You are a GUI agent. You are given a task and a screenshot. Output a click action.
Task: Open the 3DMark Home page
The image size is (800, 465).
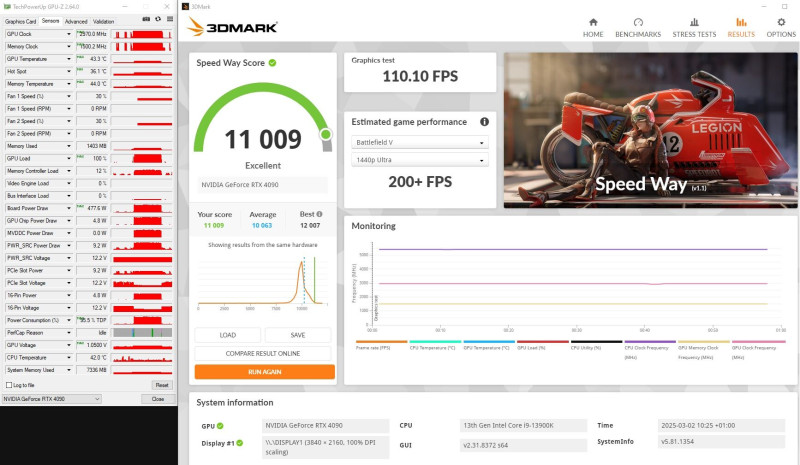point(593,28)
